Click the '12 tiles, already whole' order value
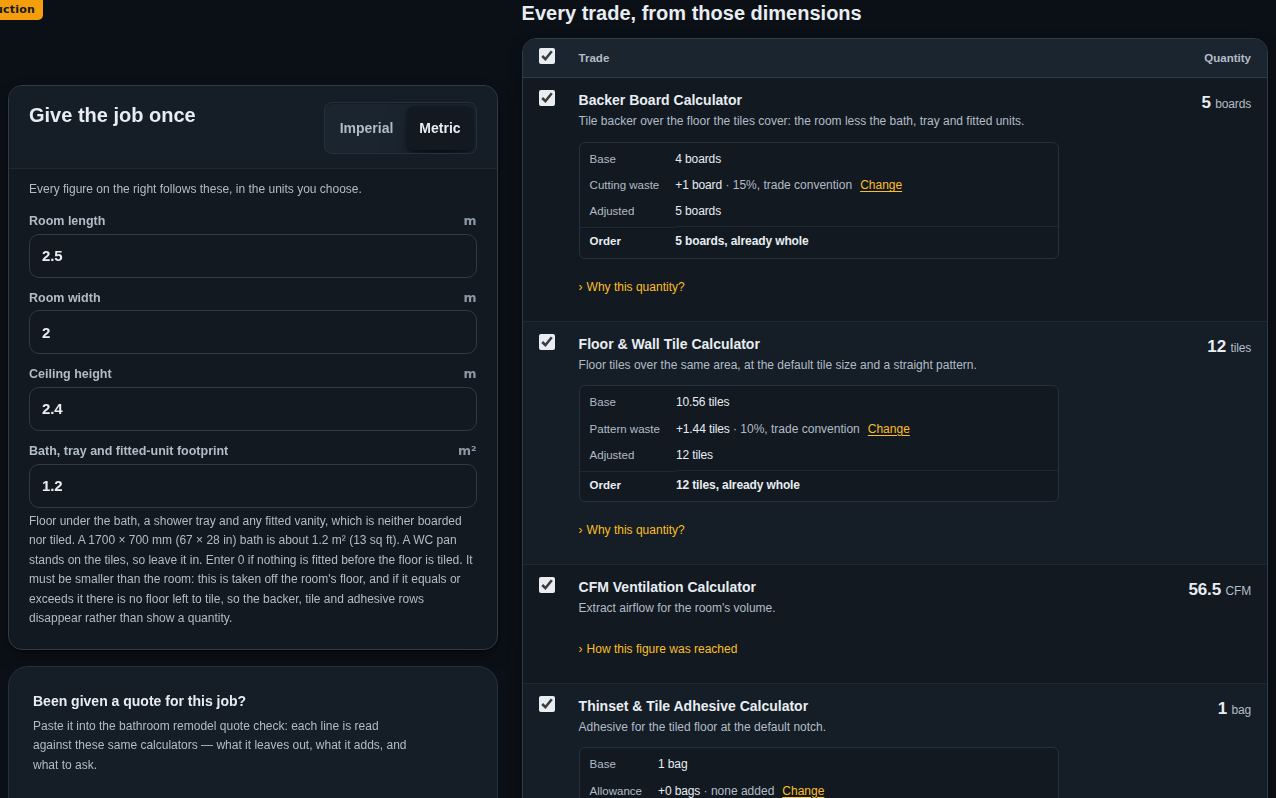 click(x=738, y=485)
